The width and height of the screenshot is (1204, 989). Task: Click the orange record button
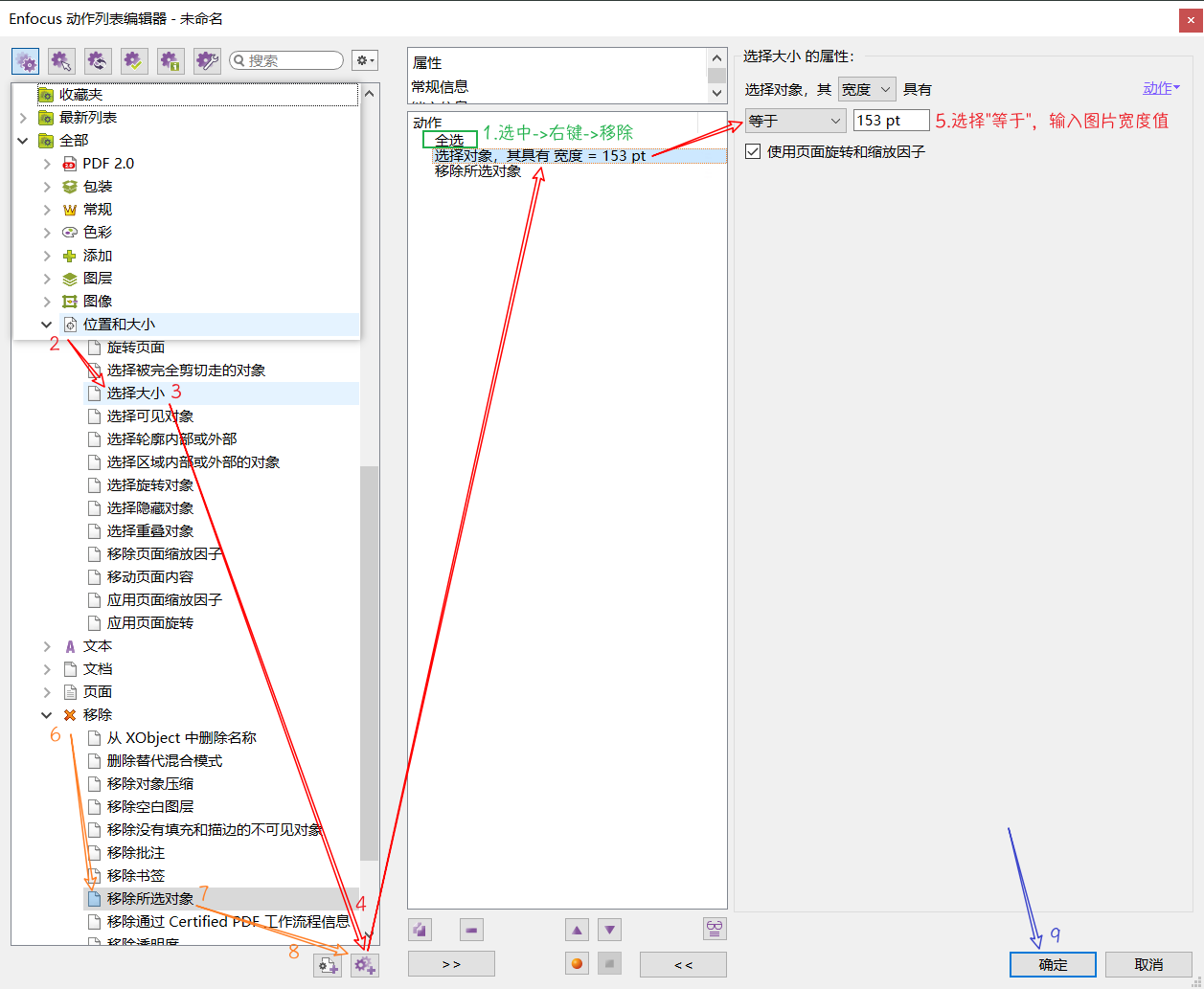point(577,964)
